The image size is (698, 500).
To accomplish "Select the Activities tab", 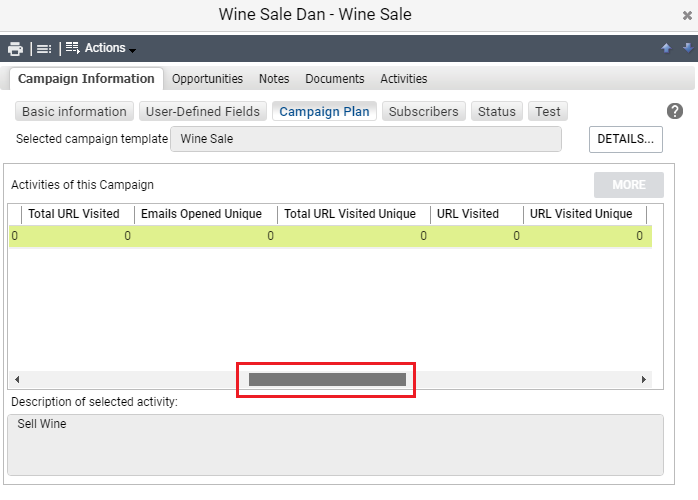I will point(403,79).
